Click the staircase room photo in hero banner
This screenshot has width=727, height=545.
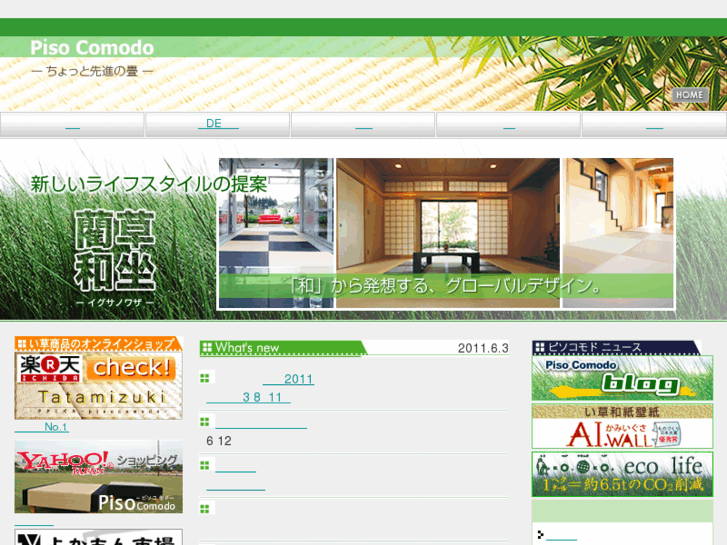[618, 233]
